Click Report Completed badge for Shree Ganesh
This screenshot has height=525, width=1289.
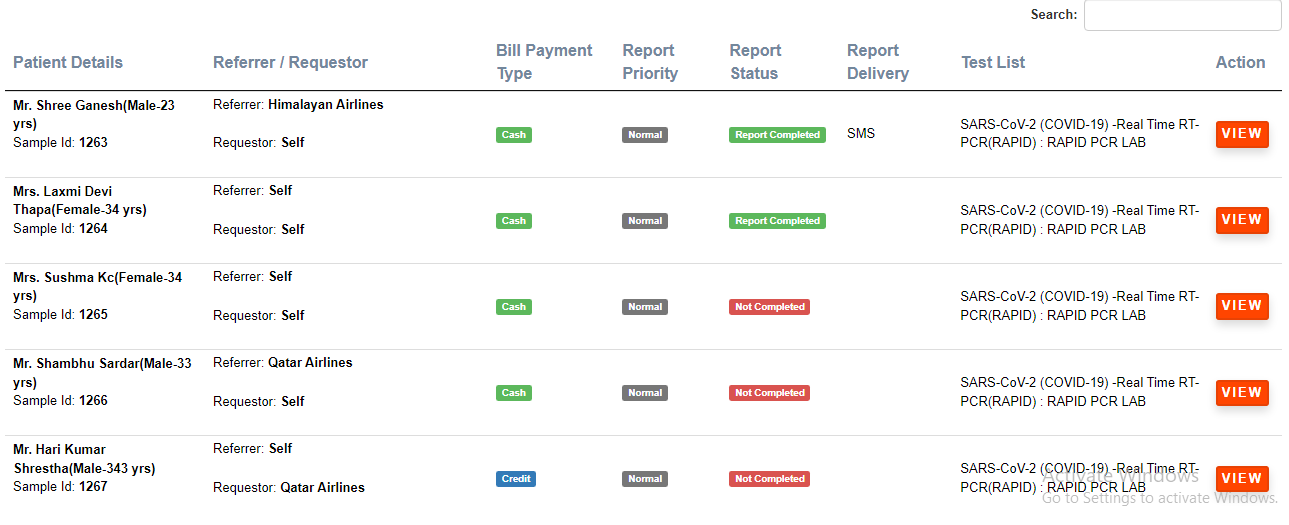777,135
